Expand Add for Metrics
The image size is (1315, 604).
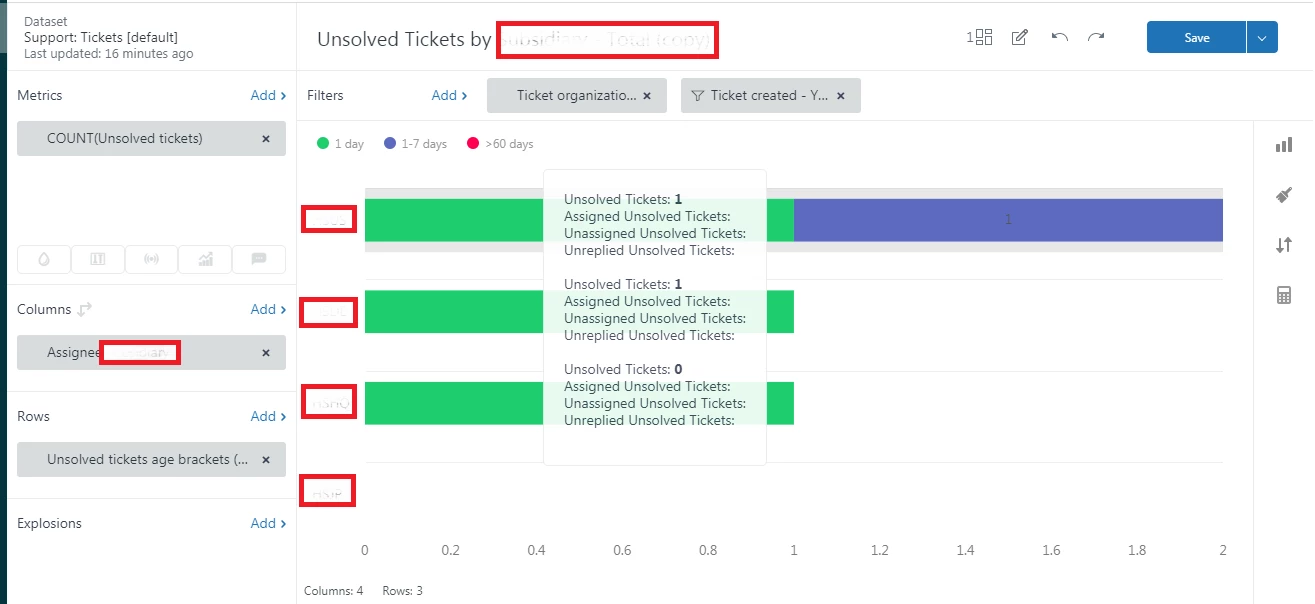pos(268,96)
